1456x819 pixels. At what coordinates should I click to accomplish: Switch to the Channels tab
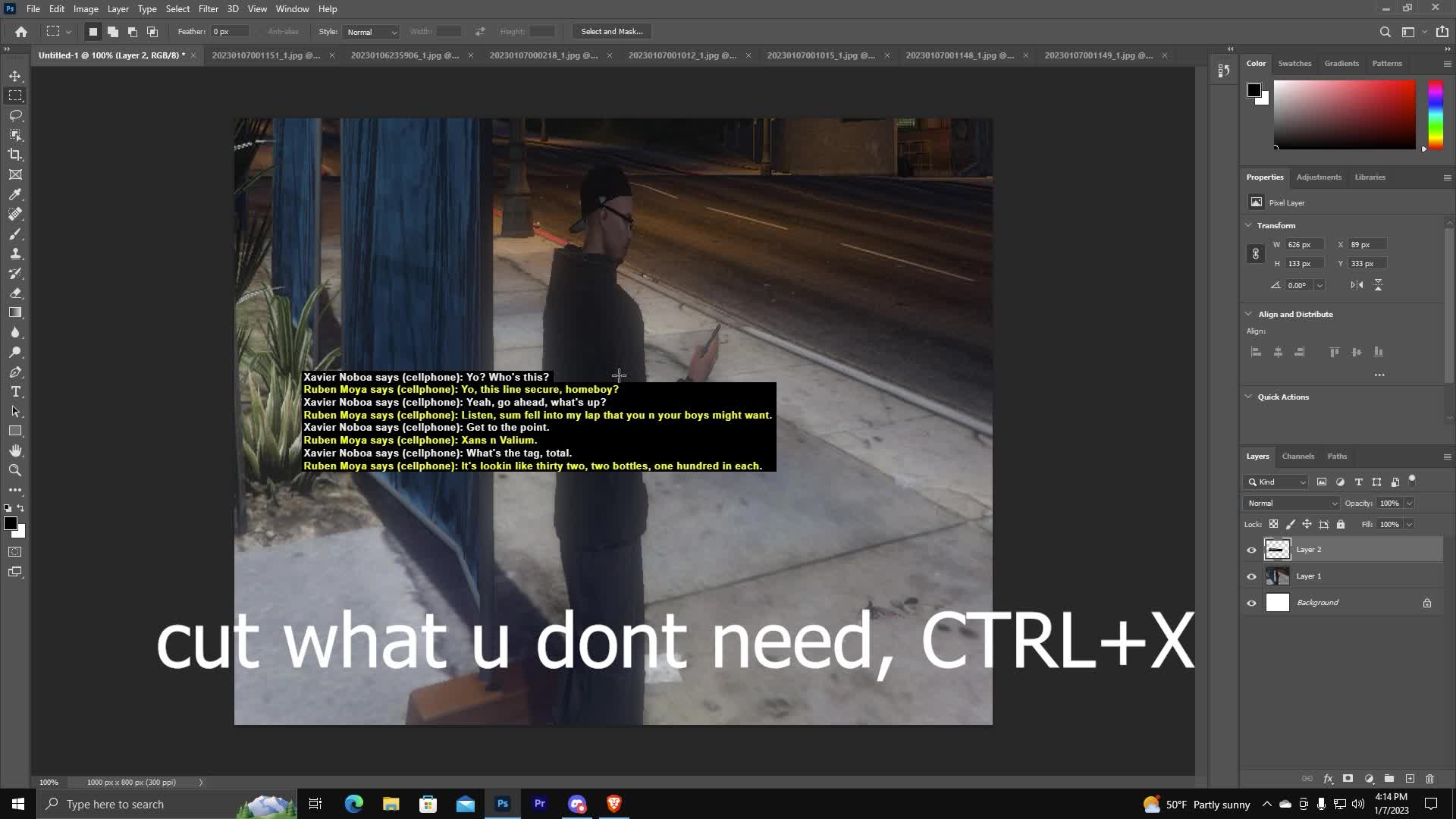tap(1298, 457)
